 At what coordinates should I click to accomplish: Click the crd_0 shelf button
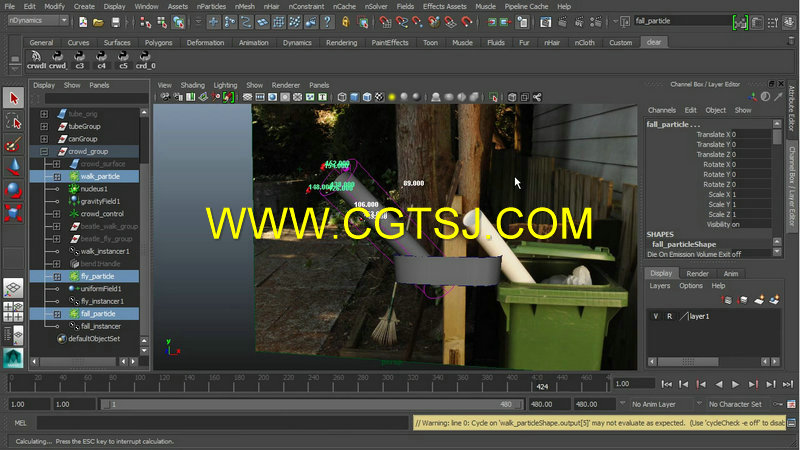[x=145, y=60]
